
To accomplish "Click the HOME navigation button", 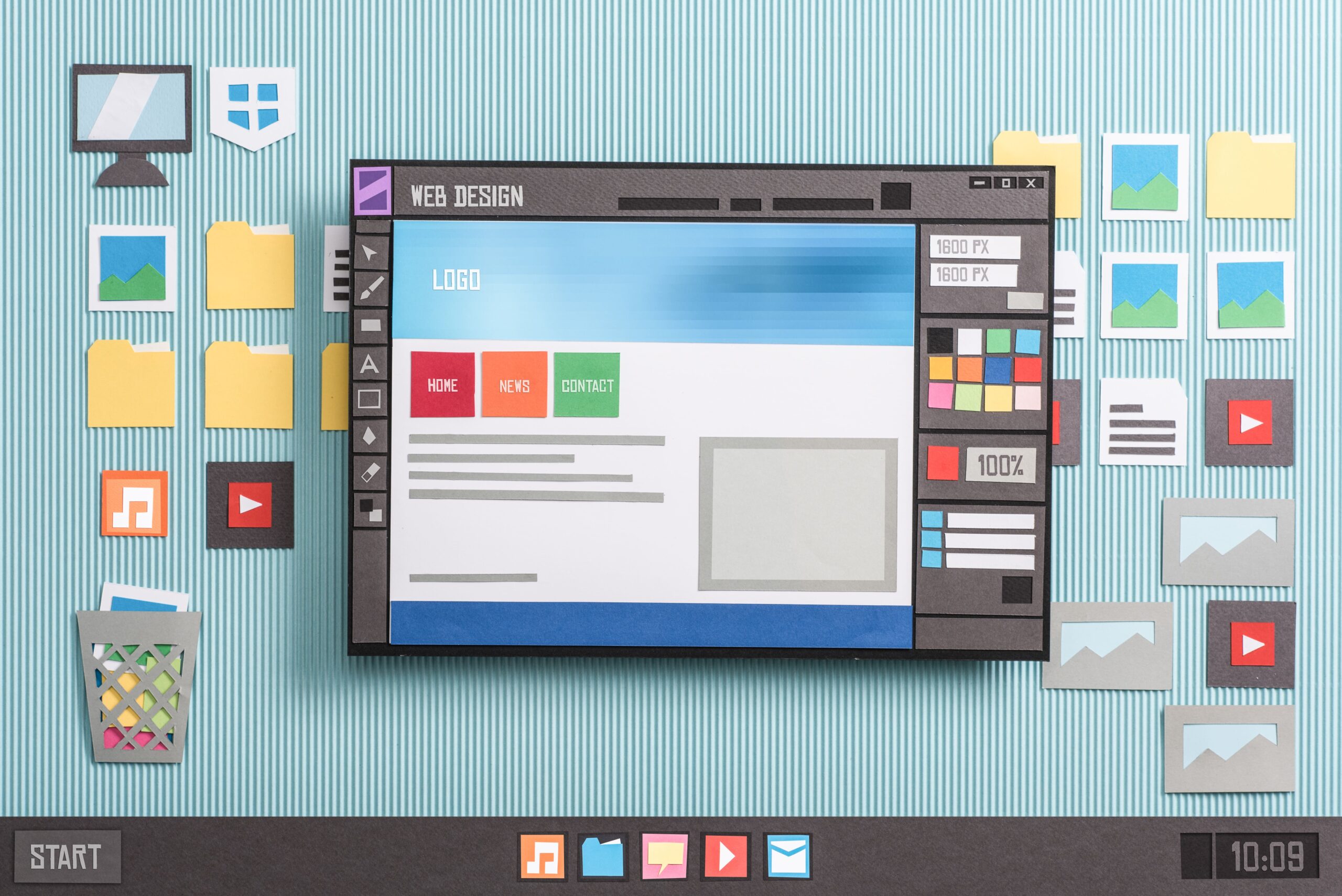I will coord(444,385).
